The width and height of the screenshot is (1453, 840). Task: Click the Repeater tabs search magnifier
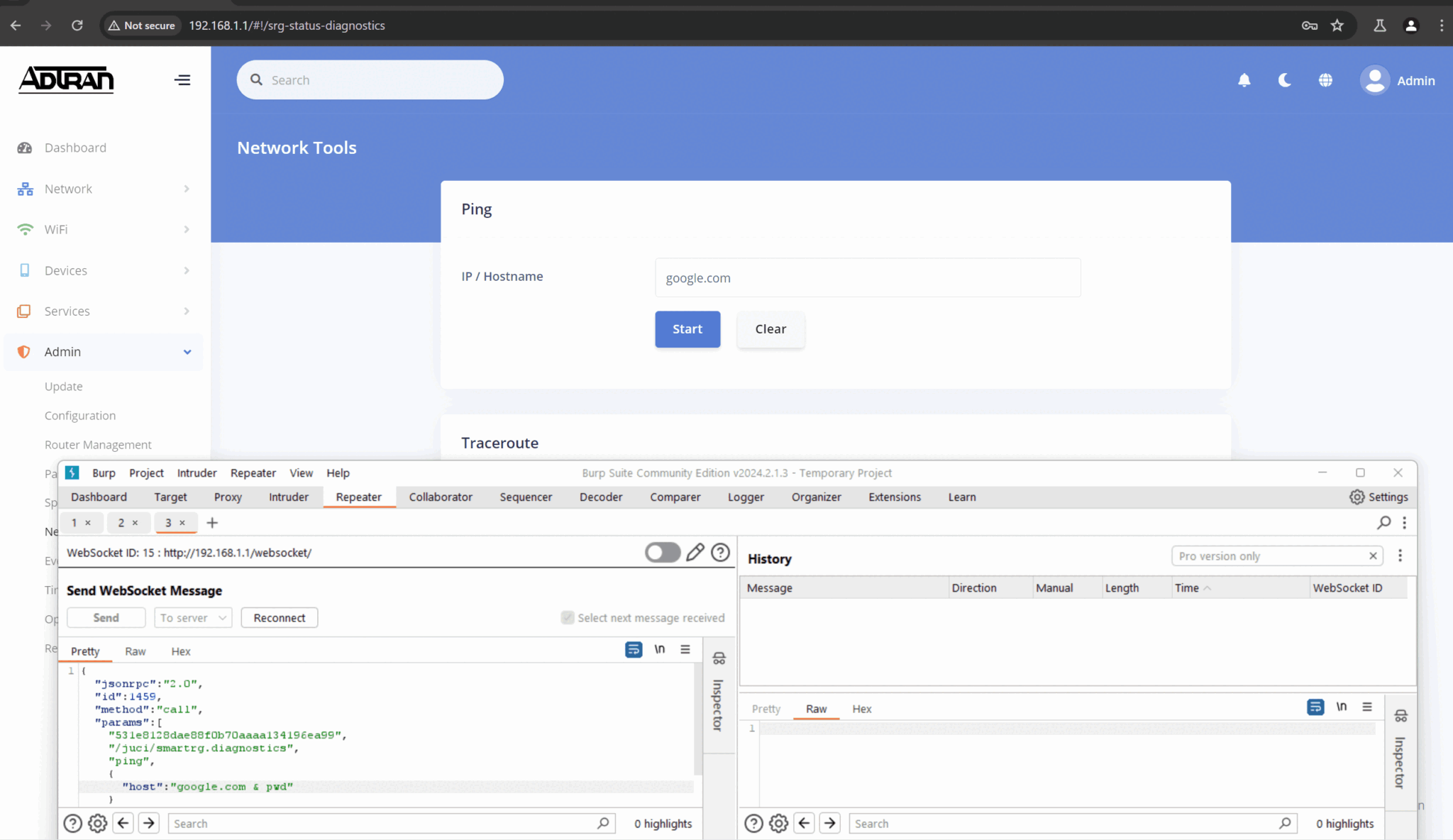coord(1383,523)
